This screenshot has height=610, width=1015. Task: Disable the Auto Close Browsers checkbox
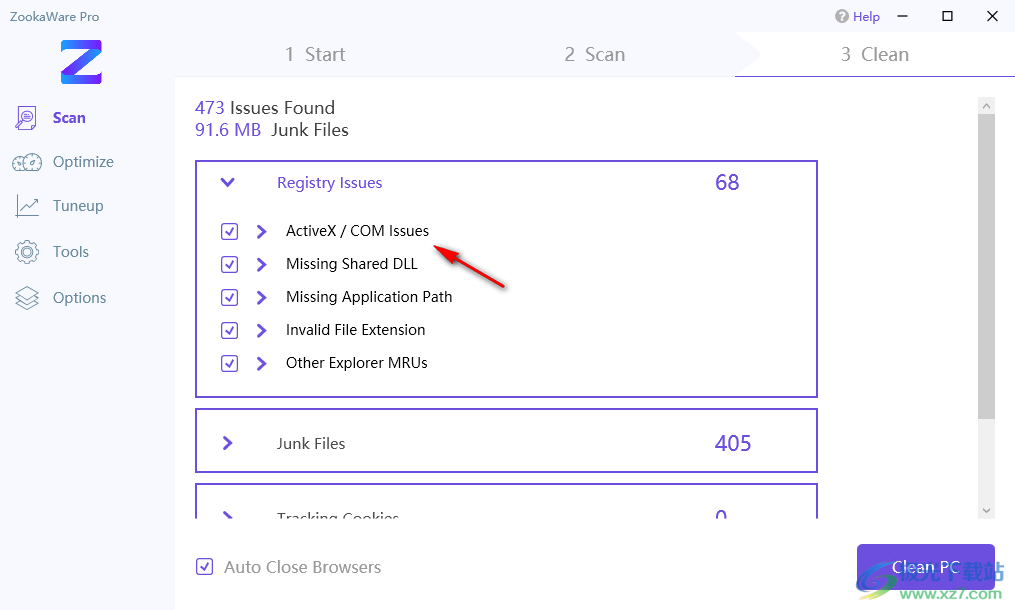tap(204, 567)
